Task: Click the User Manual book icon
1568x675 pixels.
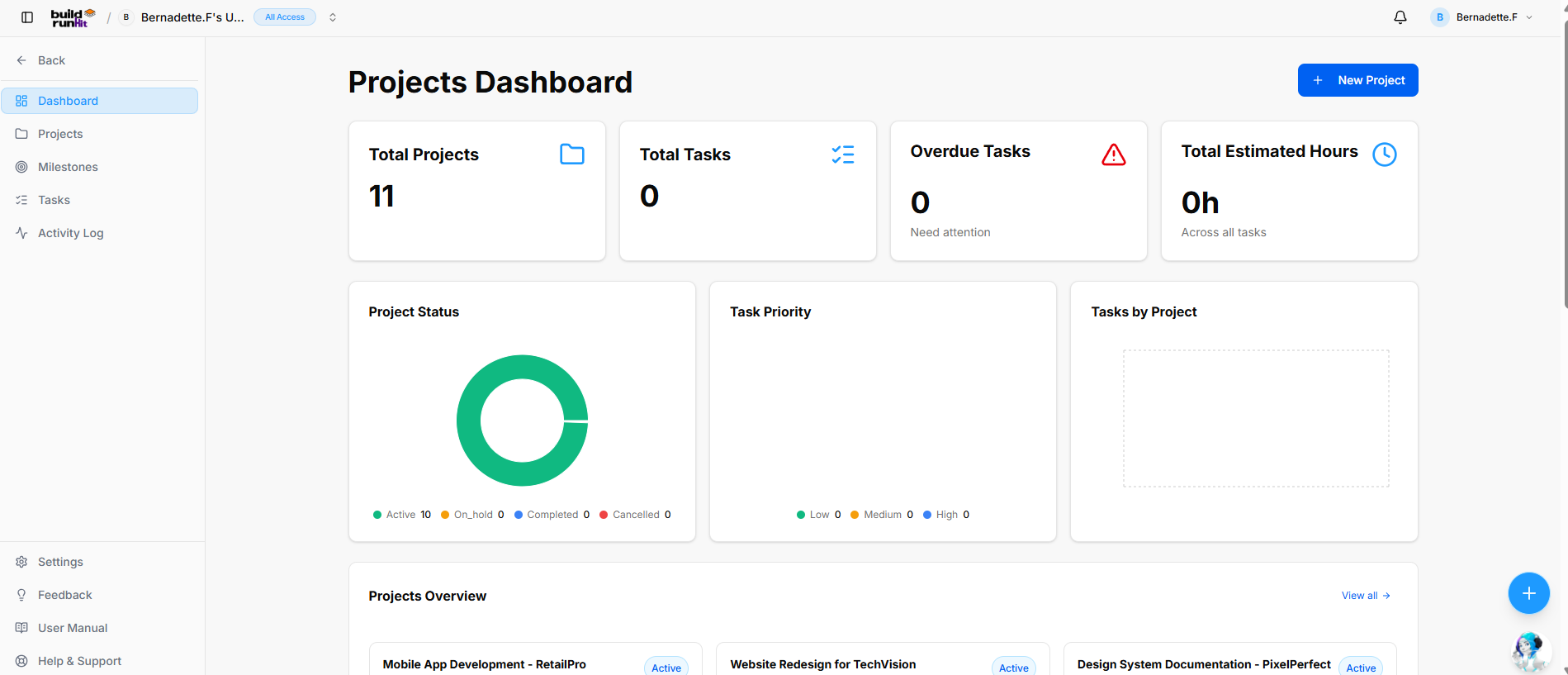Action: (21, 628)
